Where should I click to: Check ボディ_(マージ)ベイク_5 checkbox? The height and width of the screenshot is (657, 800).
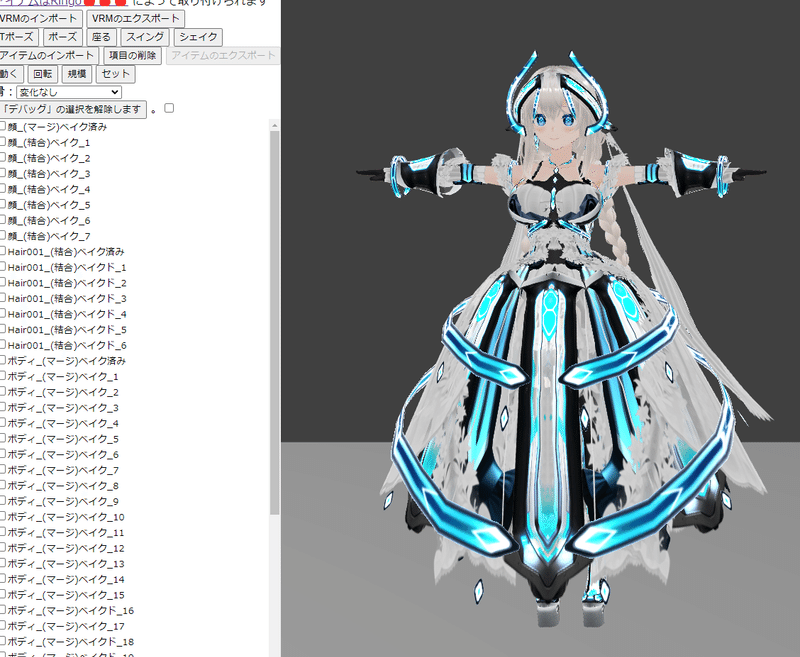point(2,438)
